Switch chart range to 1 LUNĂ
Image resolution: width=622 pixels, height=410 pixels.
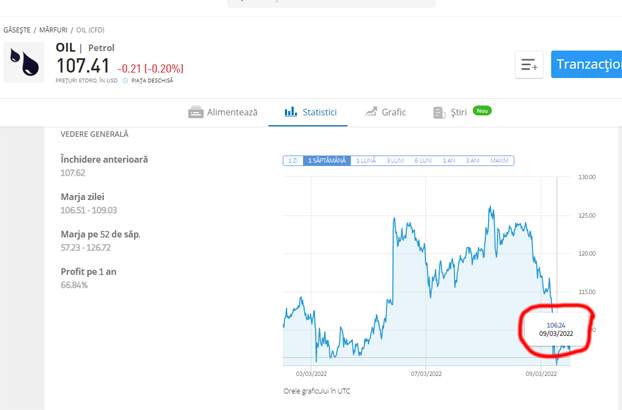coord(365,160)
